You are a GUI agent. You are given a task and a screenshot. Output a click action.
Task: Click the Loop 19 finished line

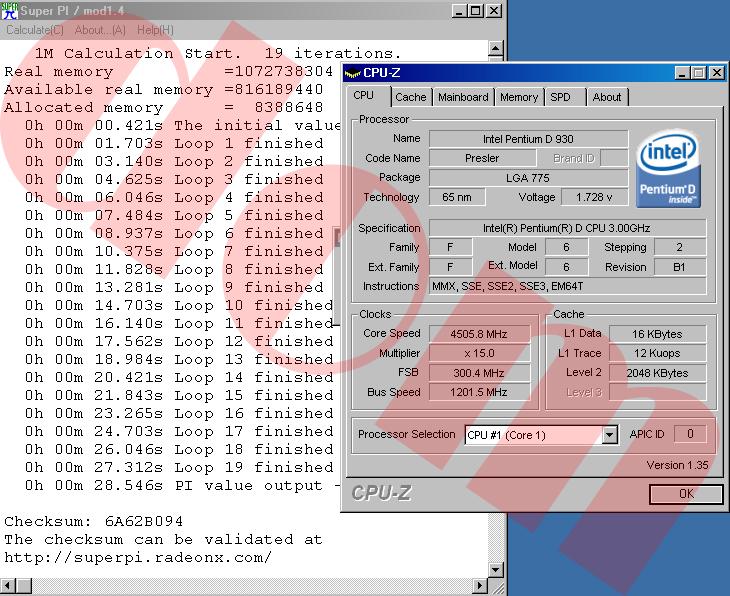pyautogui.click(x=179, y=467)
